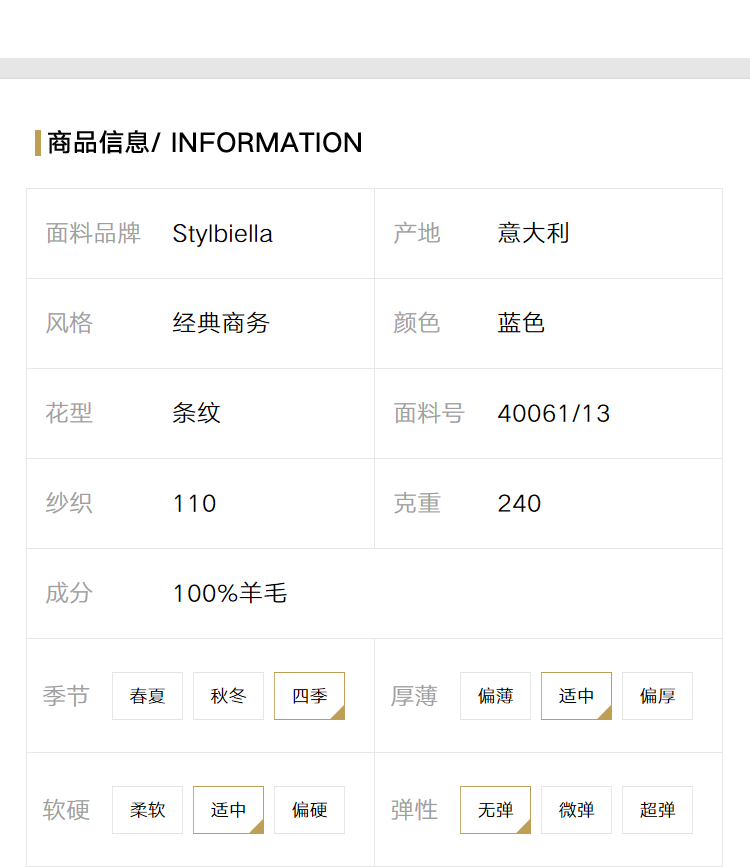Click the pattern value 条纹

coord(196,413)
